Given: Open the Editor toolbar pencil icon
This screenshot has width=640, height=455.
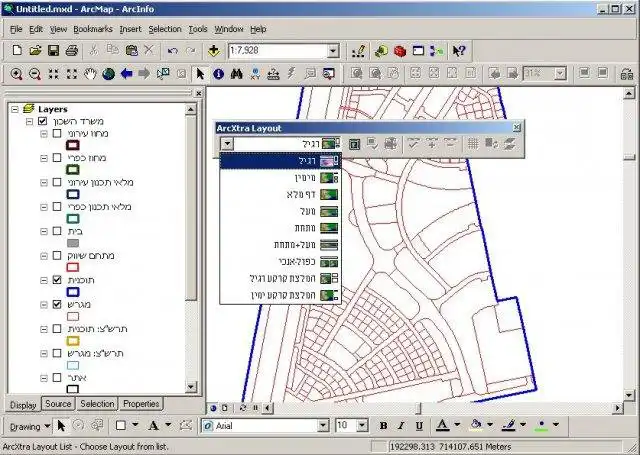Looking at the screenshot, I should pyautogui.click(x=358, y=51).
